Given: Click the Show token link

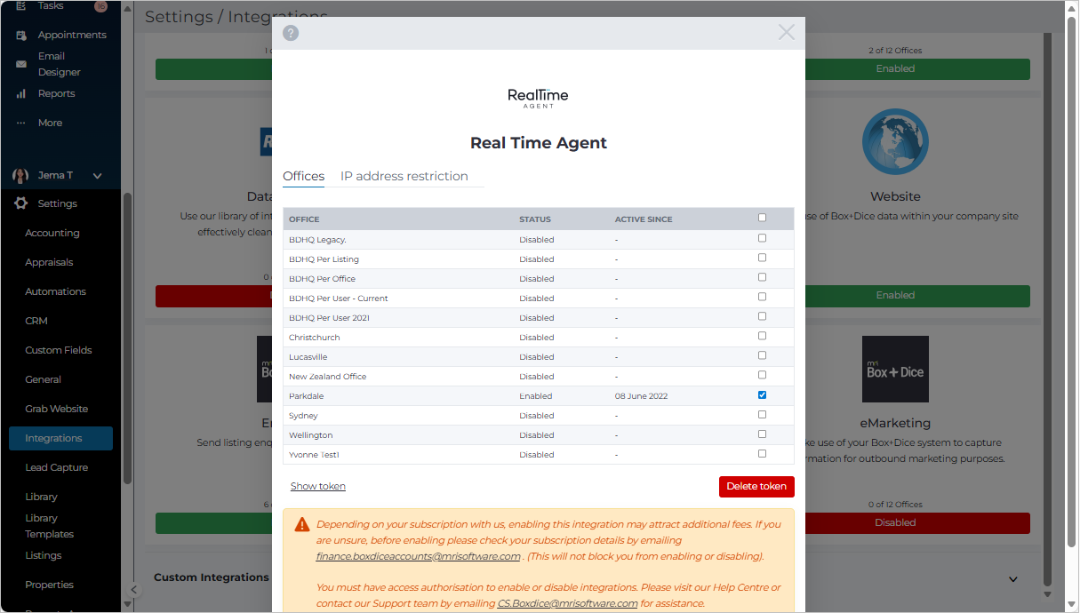Looking at the screenshot, I should [318, 486].
